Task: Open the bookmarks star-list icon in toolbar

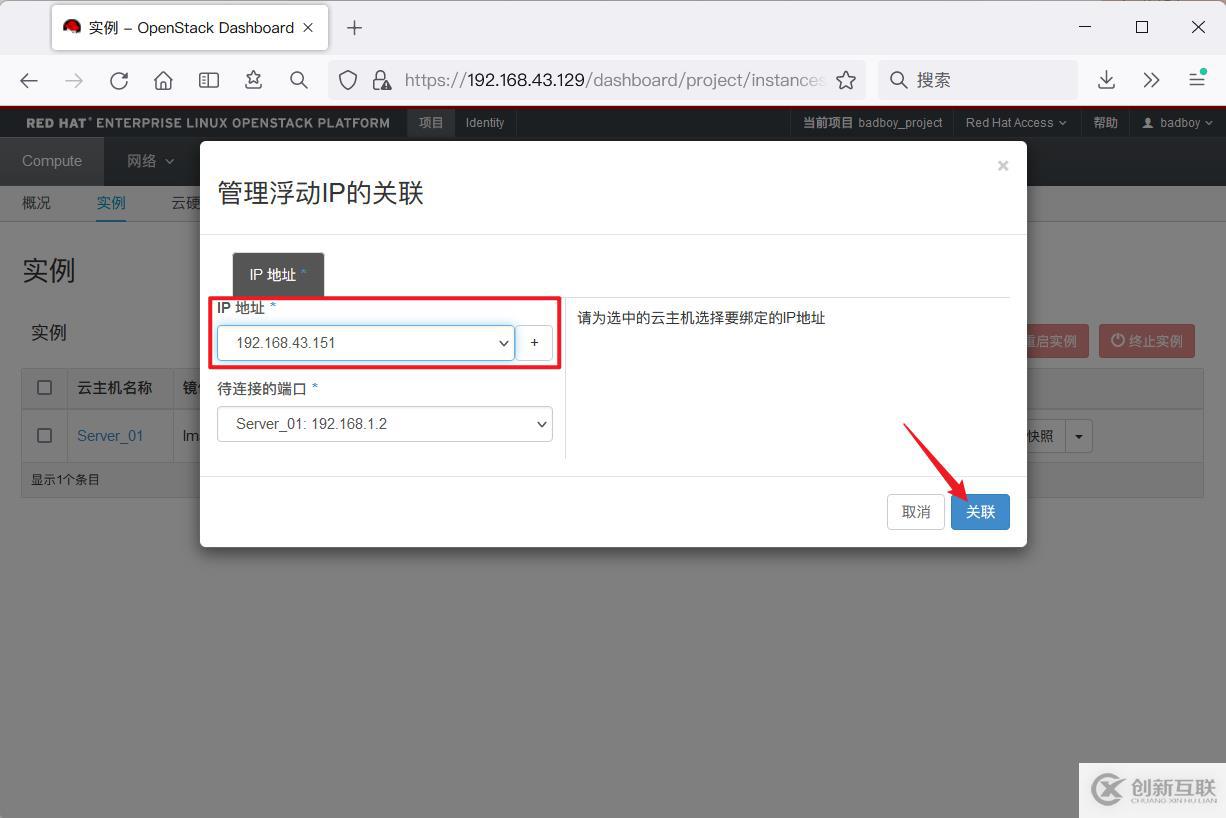Action: coord(253,80)
